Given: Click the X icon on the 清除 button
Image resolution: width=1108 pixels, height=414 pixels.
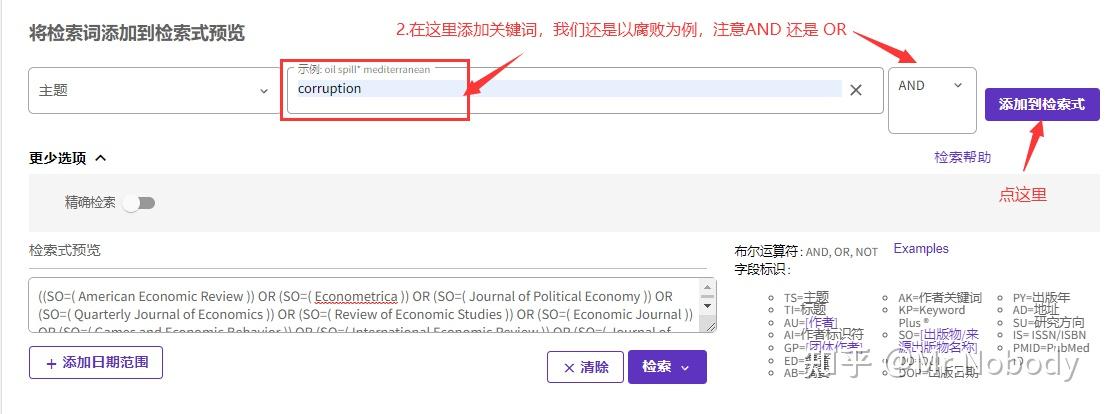Looking at the screenshot, I should (569, 367).
